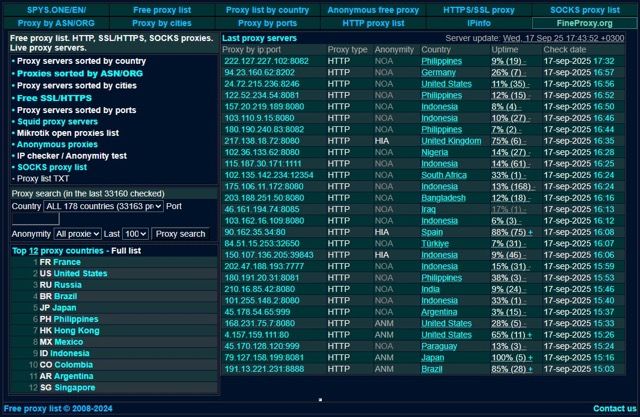Open the IPinfo tab
Image resolution: width=640 pixels, height=417 pixels.
click(x=478, y=22)
